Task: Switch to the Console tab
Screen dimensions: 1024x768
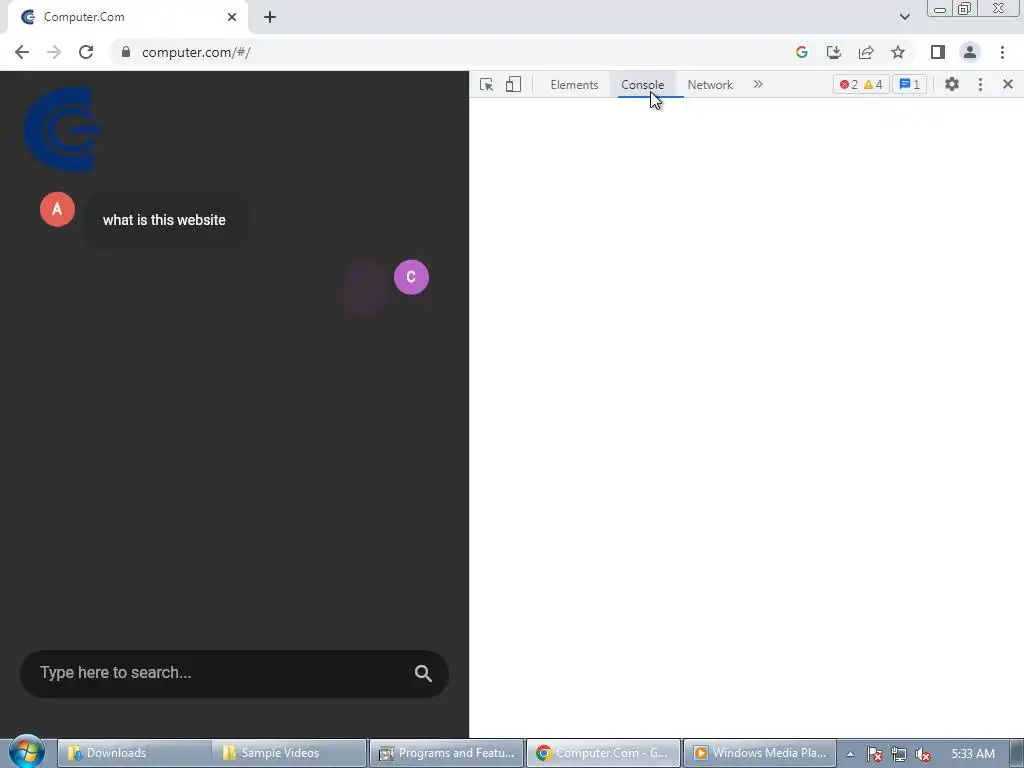Action: pyautogui.click(x=643, y=85)
